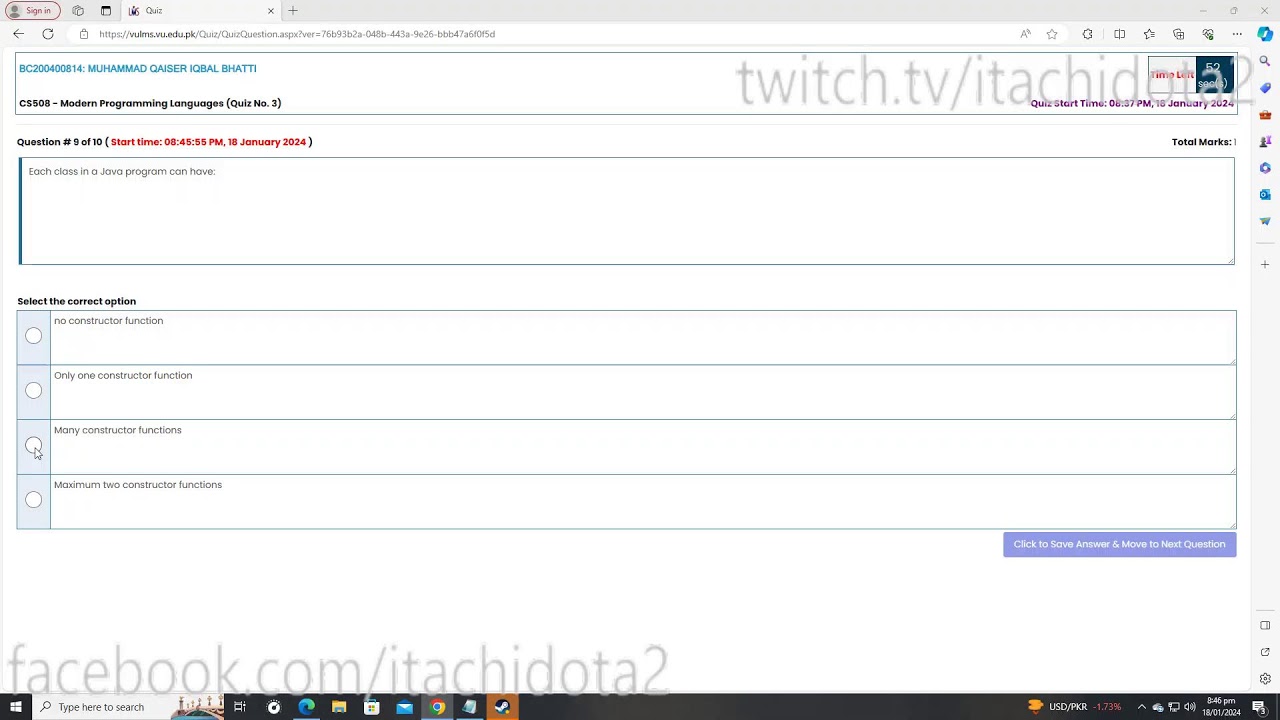Viewport: 1280px width, 720px height.
Task: Open volume control in system tray
Action: pyautogui.click(x=1190, y=707)
